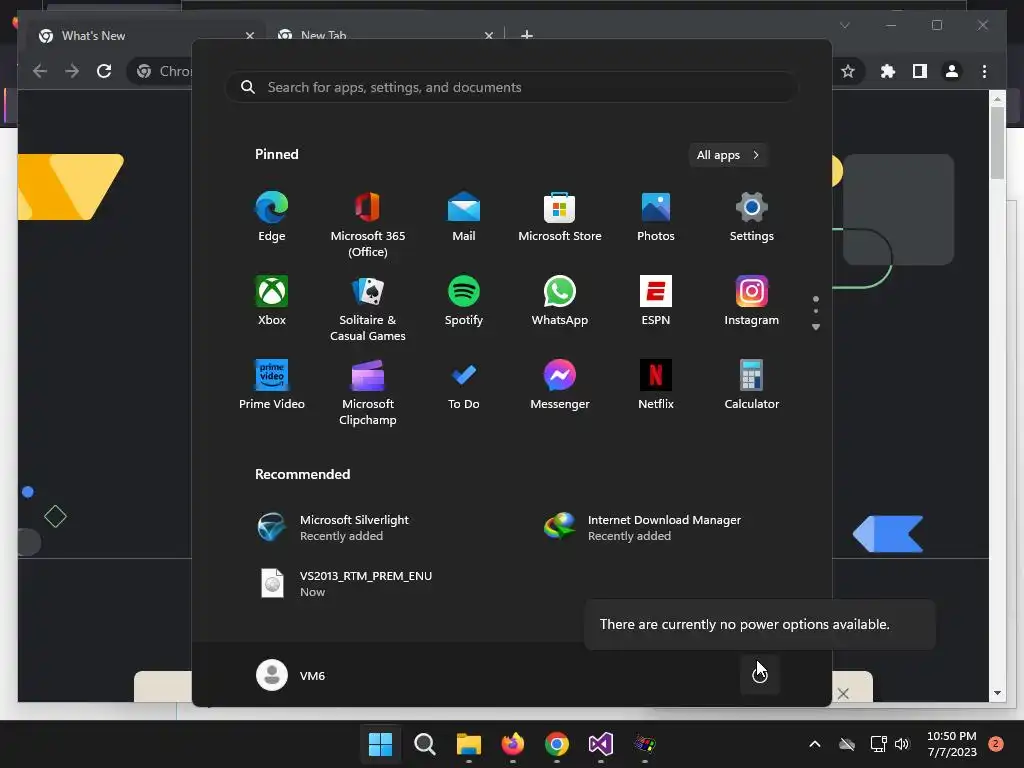This screenshot has height=768, width=1024.
Task: Open File Explorer from taskbar
Action: tap(468, 744)
